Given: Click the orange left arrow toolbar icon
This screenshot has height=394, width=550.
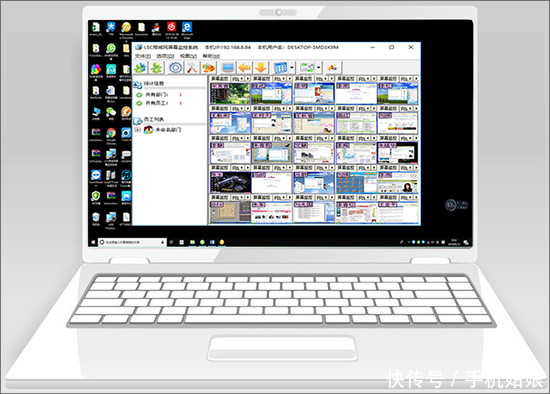Looking at the screenshot, I should tap(244, 67).
